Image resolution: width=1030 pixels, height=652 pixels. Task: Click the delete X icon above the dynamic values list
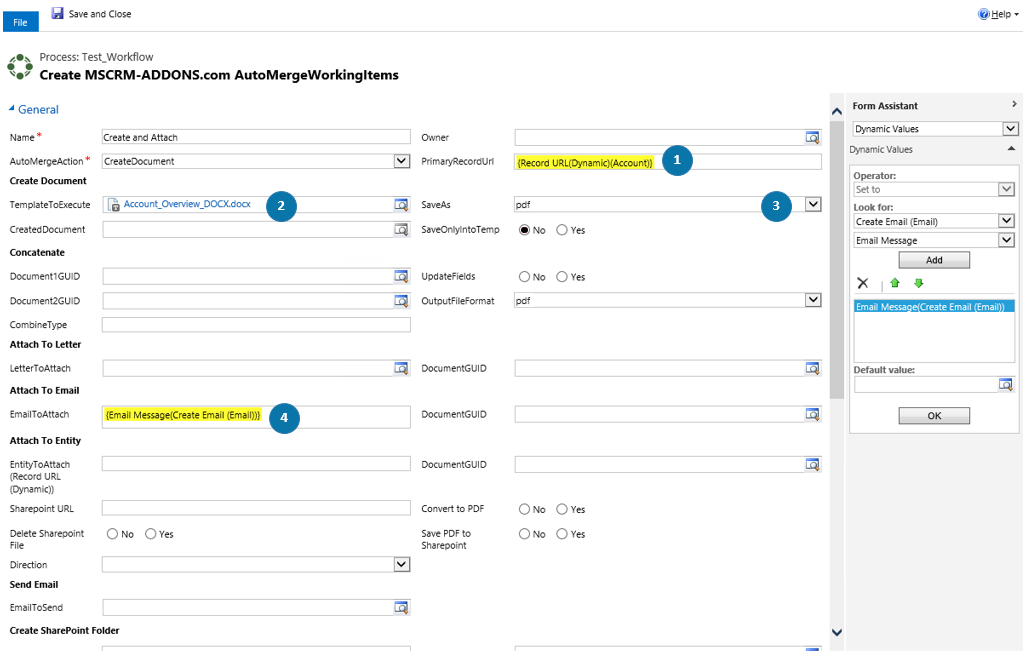tap(863, 283)
